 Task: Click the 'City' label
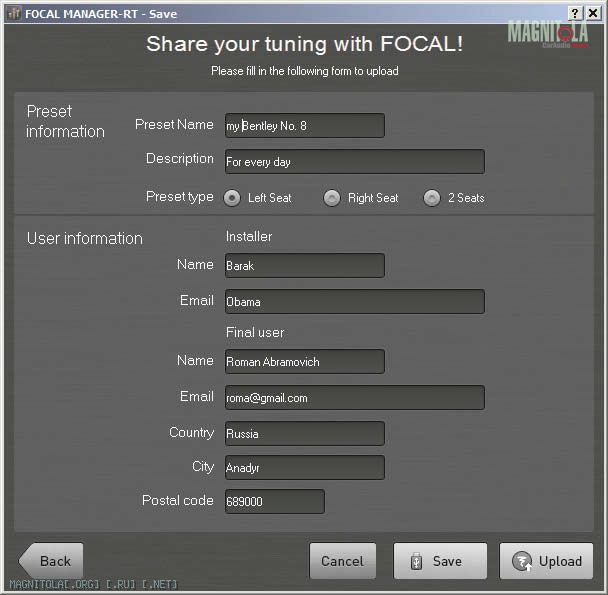pyautogui.click(x=203, y=467)
